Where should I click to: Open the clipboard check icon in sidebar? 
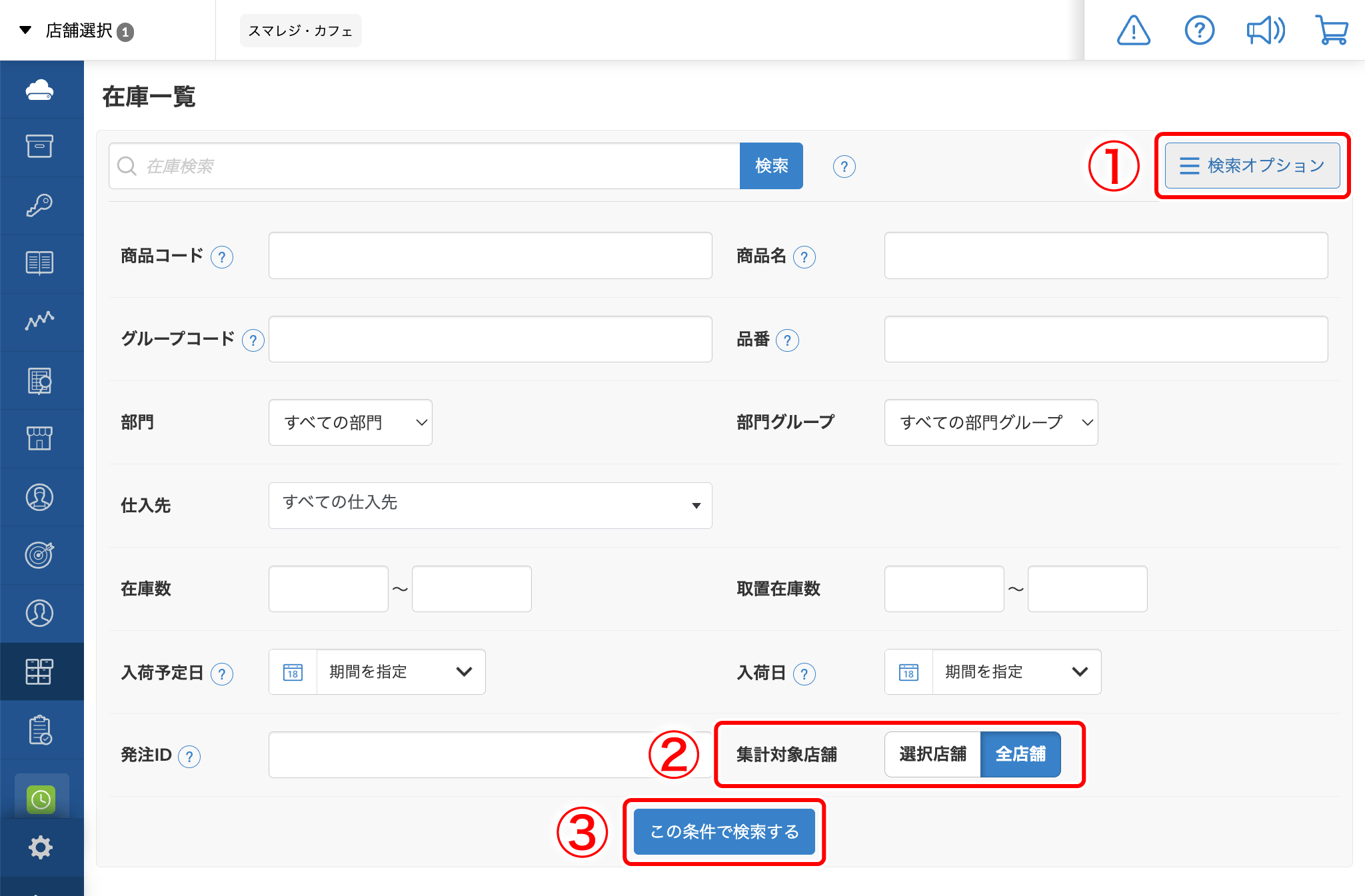(40, 729)
